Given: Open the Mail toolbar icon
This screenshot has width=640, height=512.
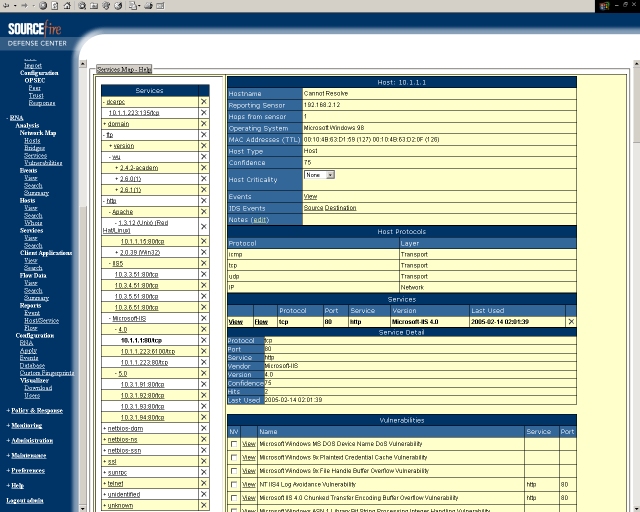Looking at the screenshot, I should pyautogui.click(x=133, y=6).
